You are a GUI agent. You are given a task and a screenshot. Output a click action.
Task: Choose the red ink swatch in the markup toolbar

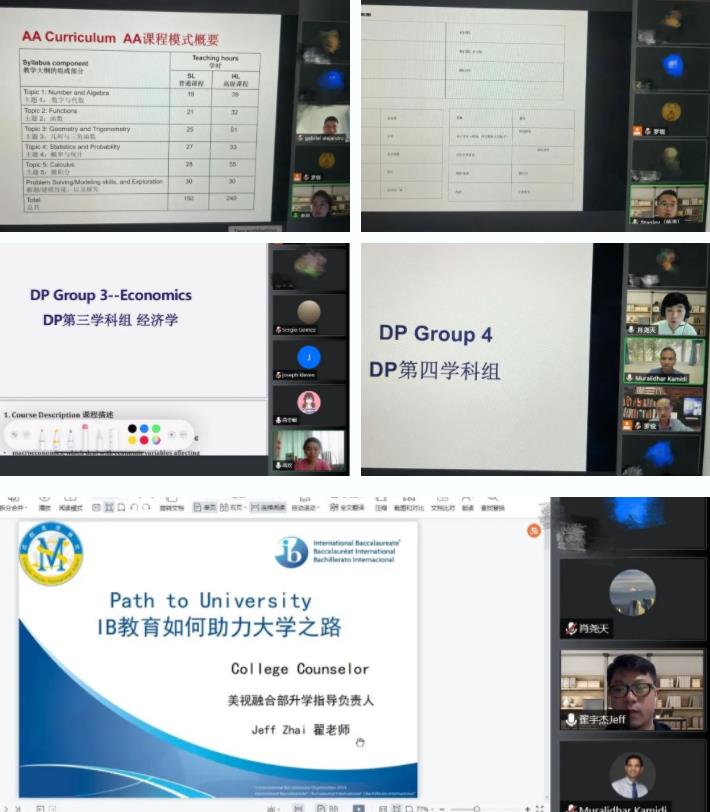pos(144,440)
